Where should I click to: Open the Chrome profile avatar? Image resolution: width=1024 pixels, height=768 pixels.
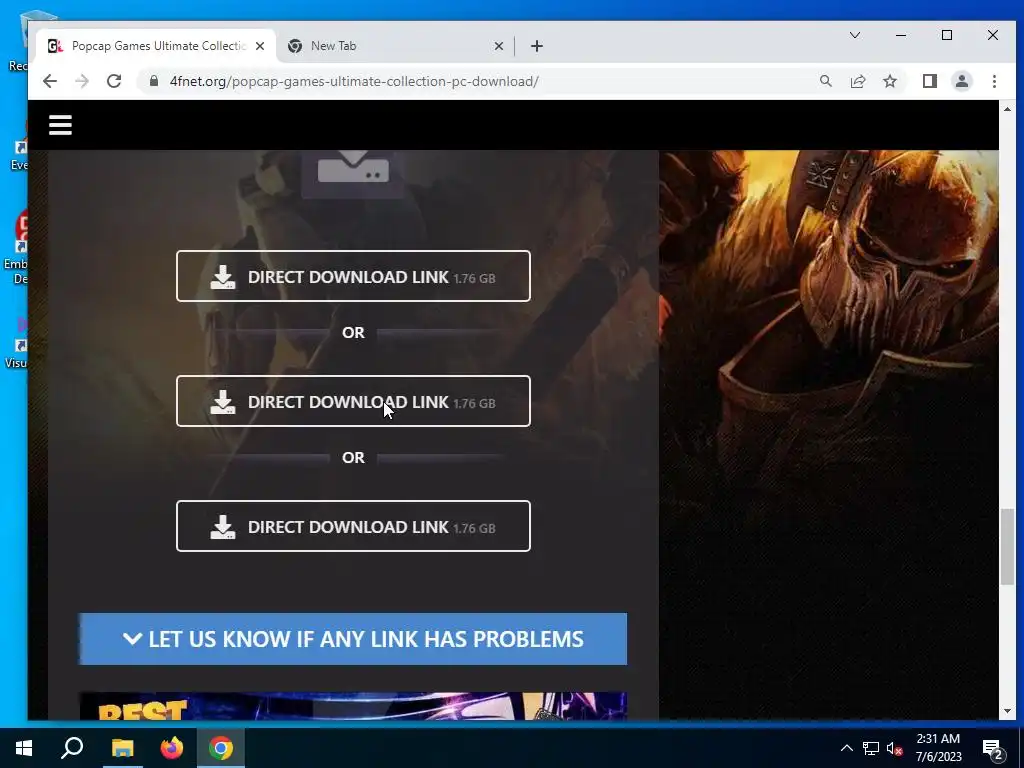coord(961,81)
